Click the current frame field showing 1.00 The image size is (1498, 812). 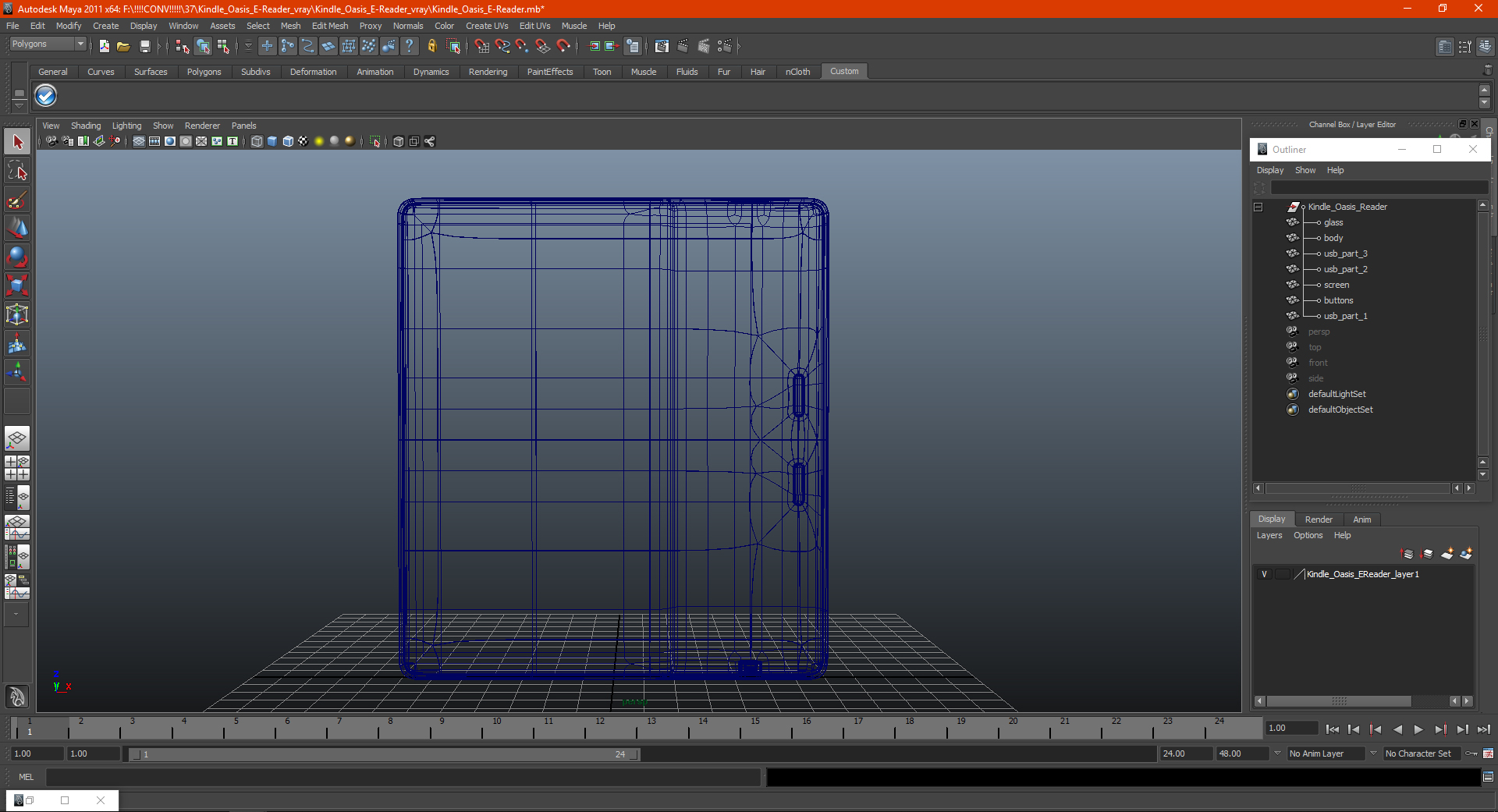point(1291,728)
